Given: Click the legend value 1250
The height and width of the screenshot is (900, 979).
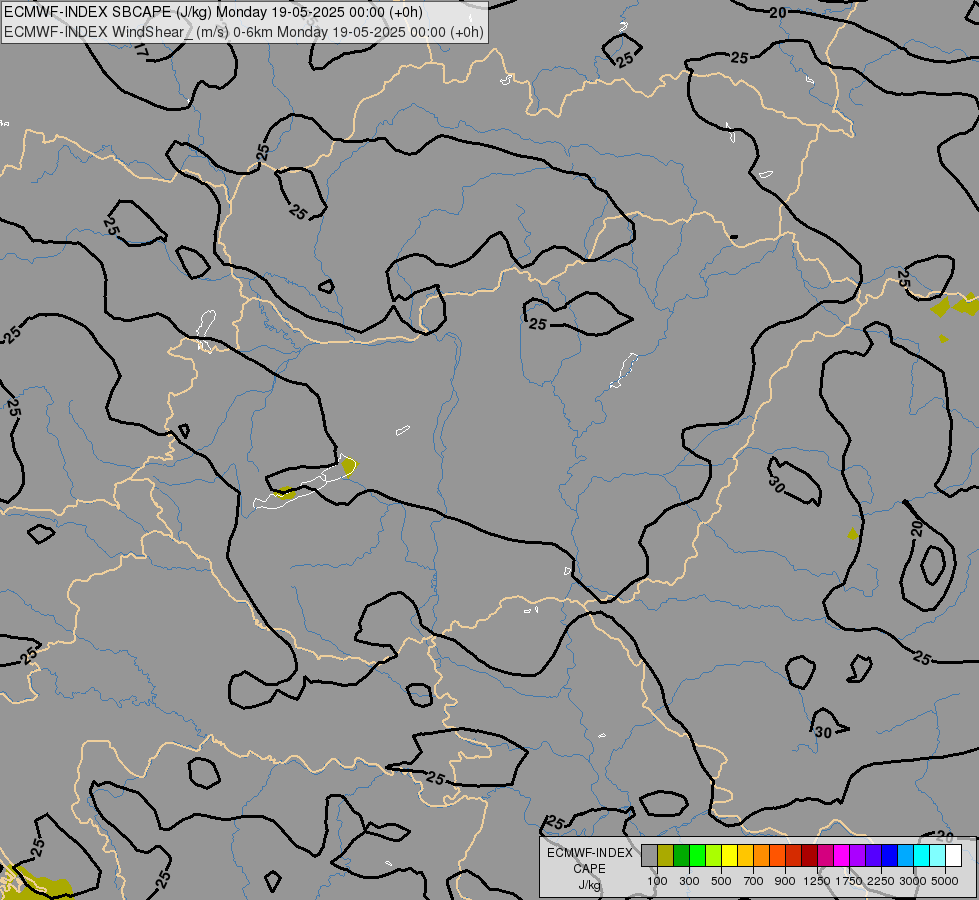Looking at the screenshot, I should click(x=817, y=881).
